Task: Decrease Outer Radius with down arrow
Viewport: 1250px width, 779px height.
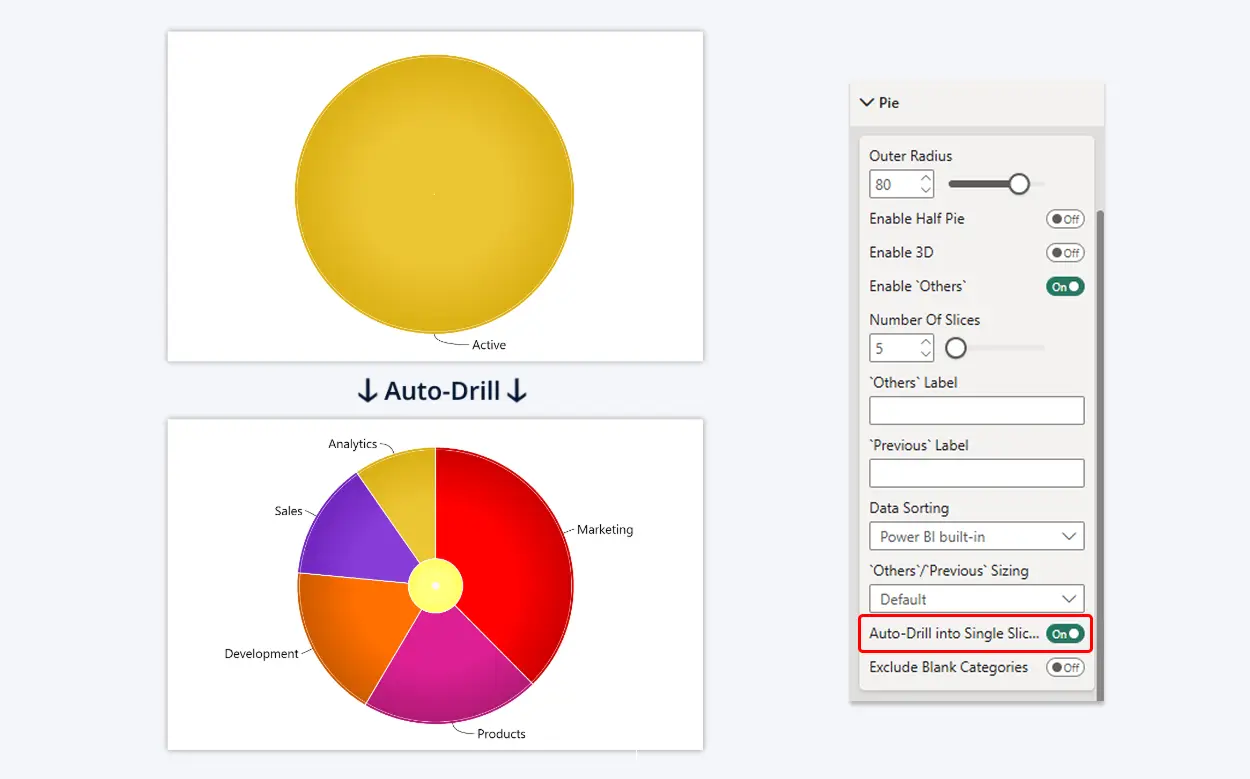Action: [x=926, y=191]
